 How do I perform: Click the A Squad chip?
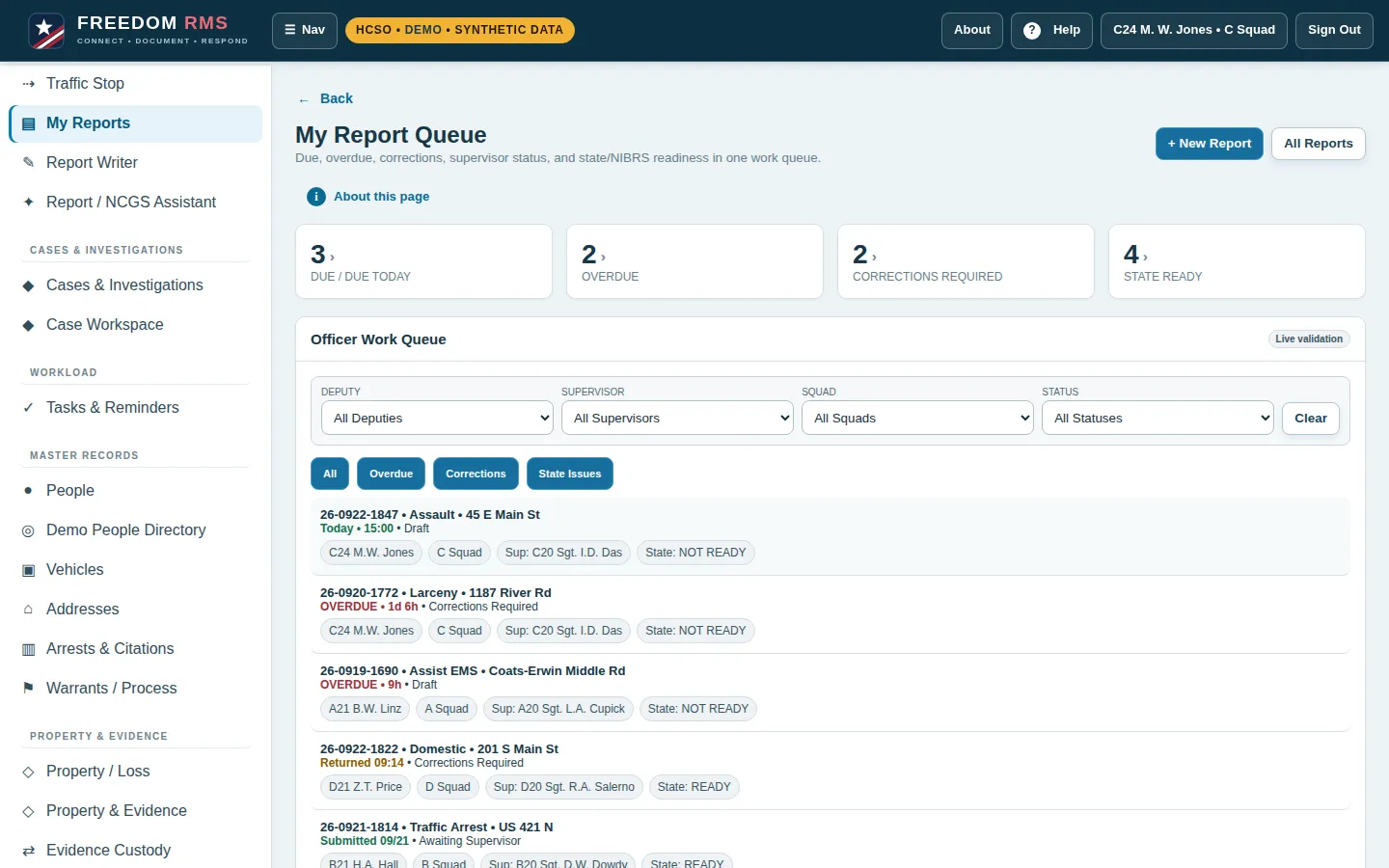(x=447, y=709)
